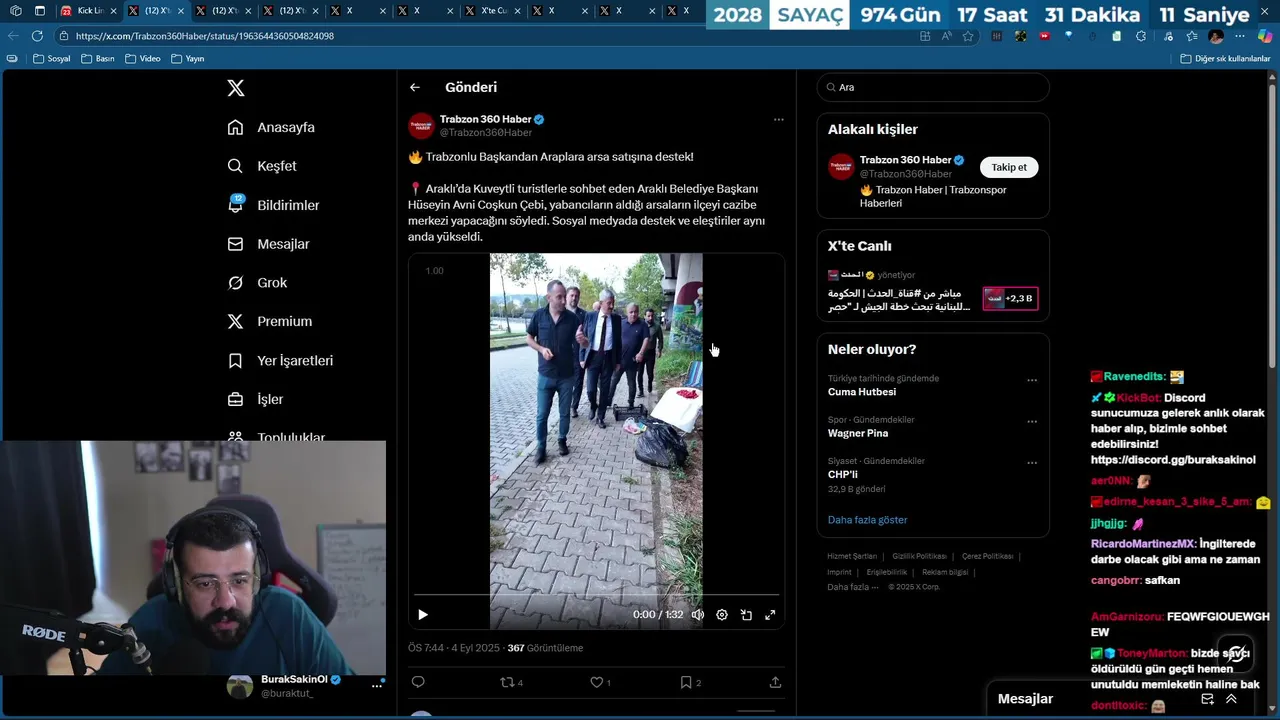Open Yer İşaretleri bookmarks
The height and width of the screenshot is (720, 1280).
[x=280, y=360]
